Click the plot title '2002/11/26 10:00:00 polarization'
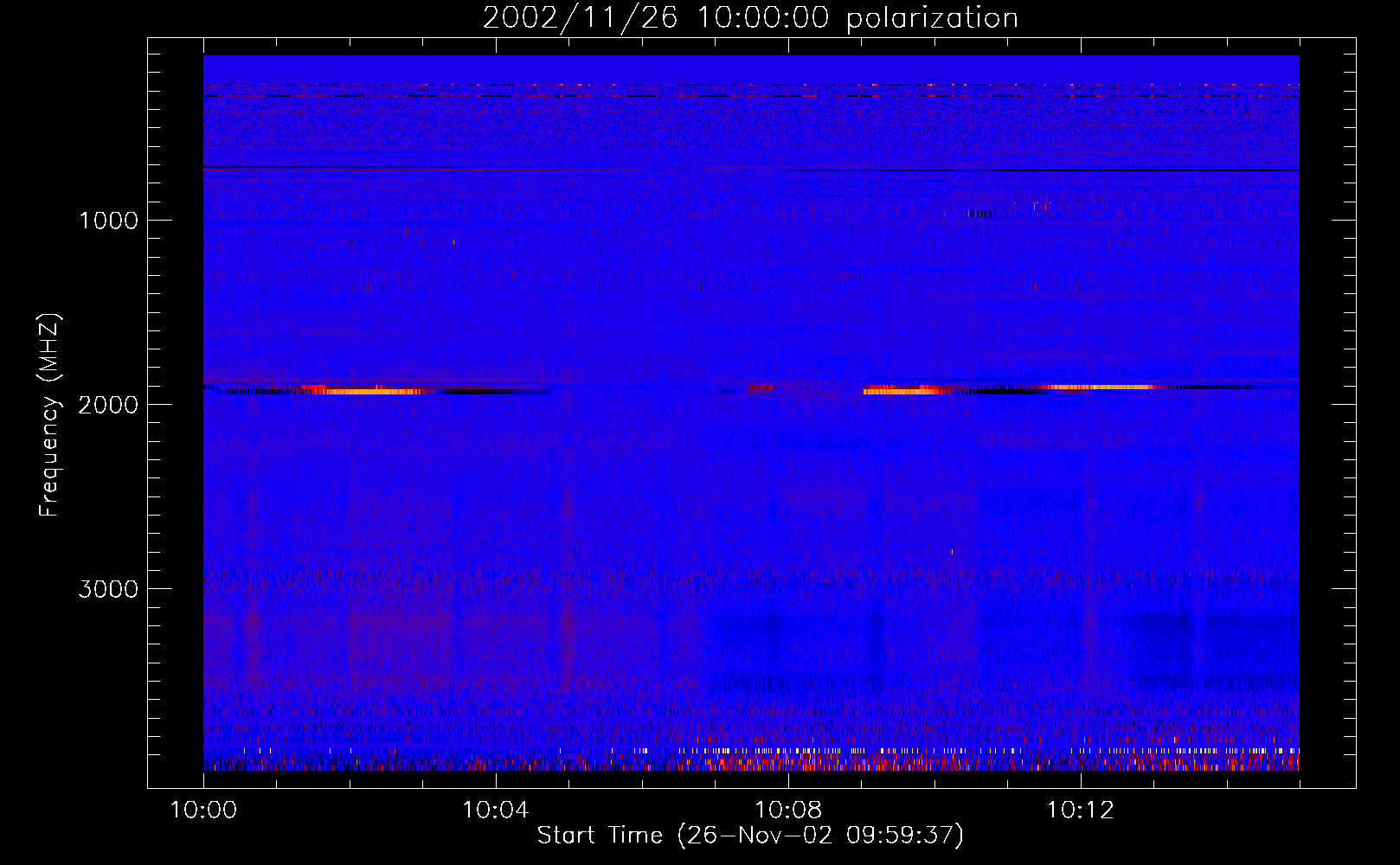Image resolution: width=1400 pixels, height=865 pixels. 750,18
